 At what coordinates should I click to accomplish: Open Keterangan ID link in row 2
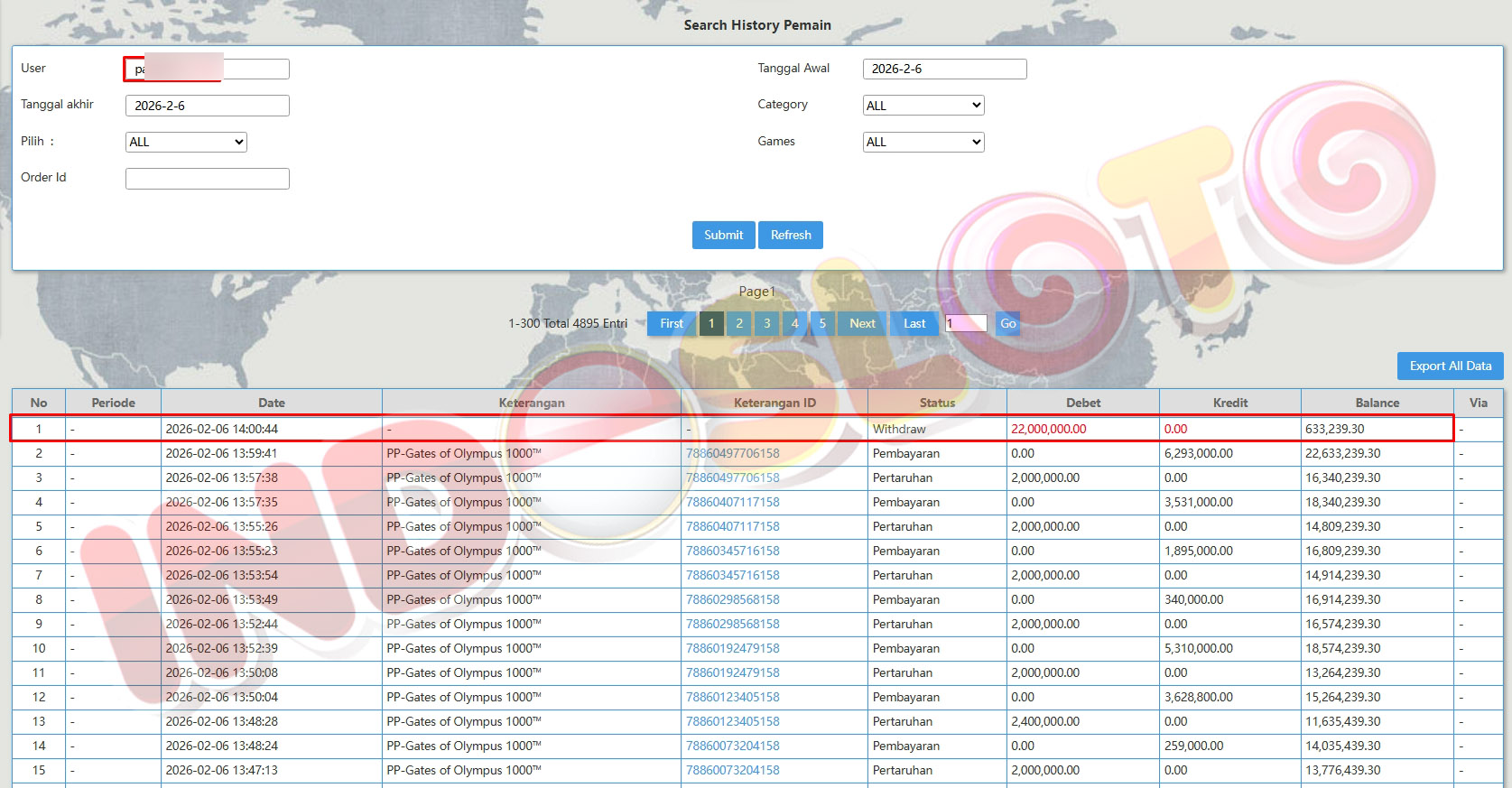tap(732, 453)
